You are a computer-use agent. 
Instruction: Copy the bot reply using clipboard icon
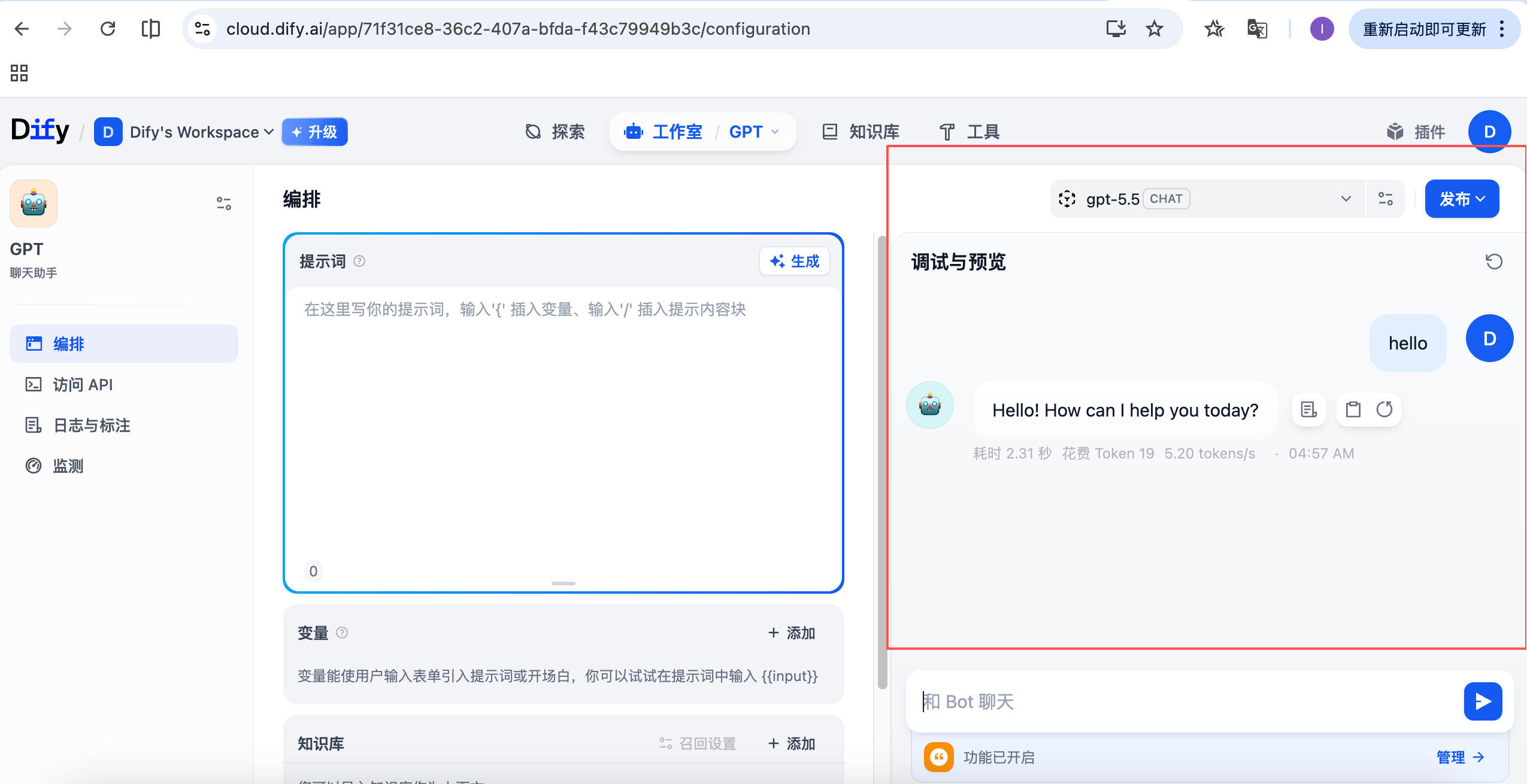1353,409
